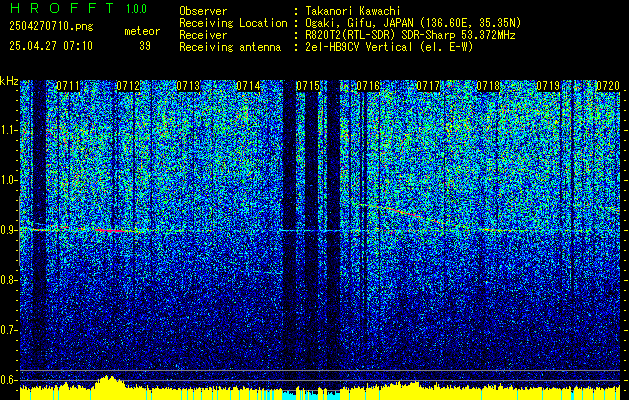Click the Receiver label
Image resolution: width=629 pixels, height=400 pixels.
[x=203, y=35]
